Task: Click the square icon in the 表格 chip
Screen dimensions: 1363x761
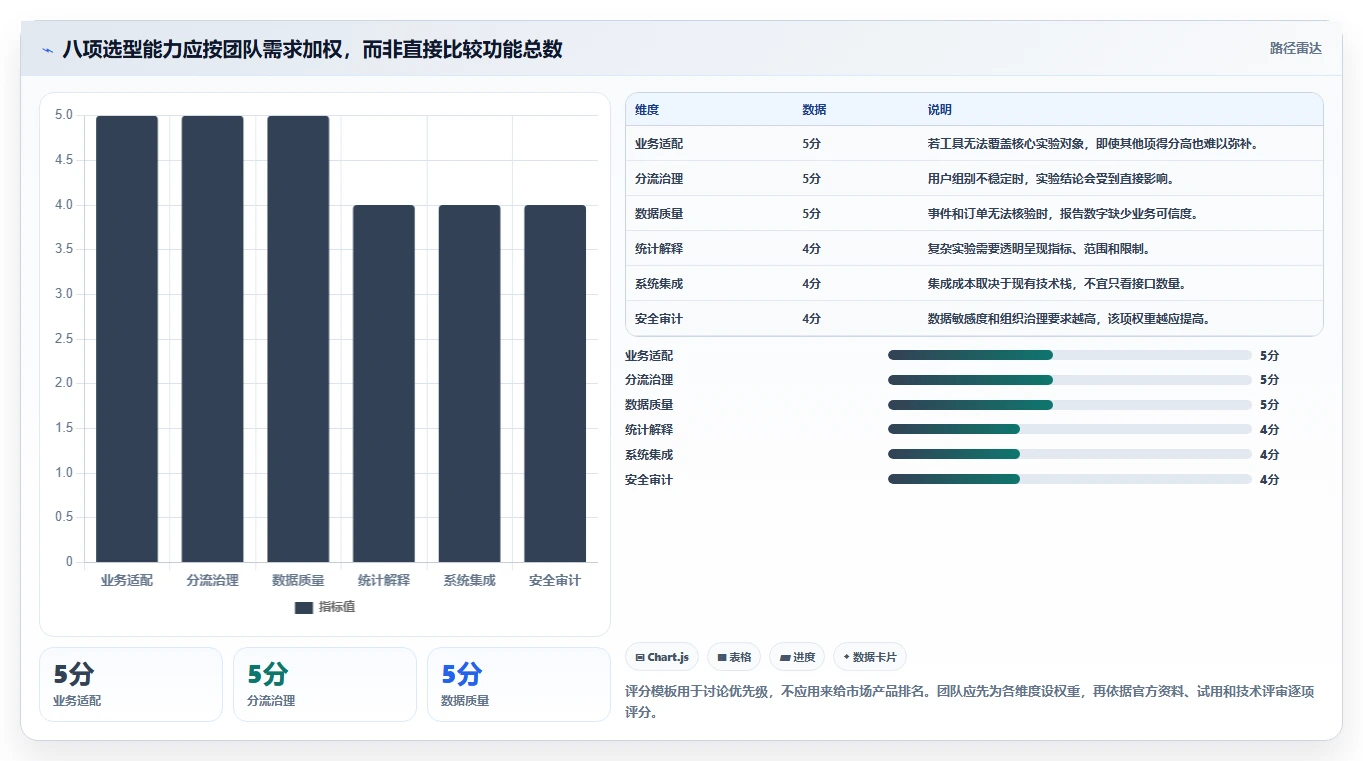Action: (x=721, y=657)
